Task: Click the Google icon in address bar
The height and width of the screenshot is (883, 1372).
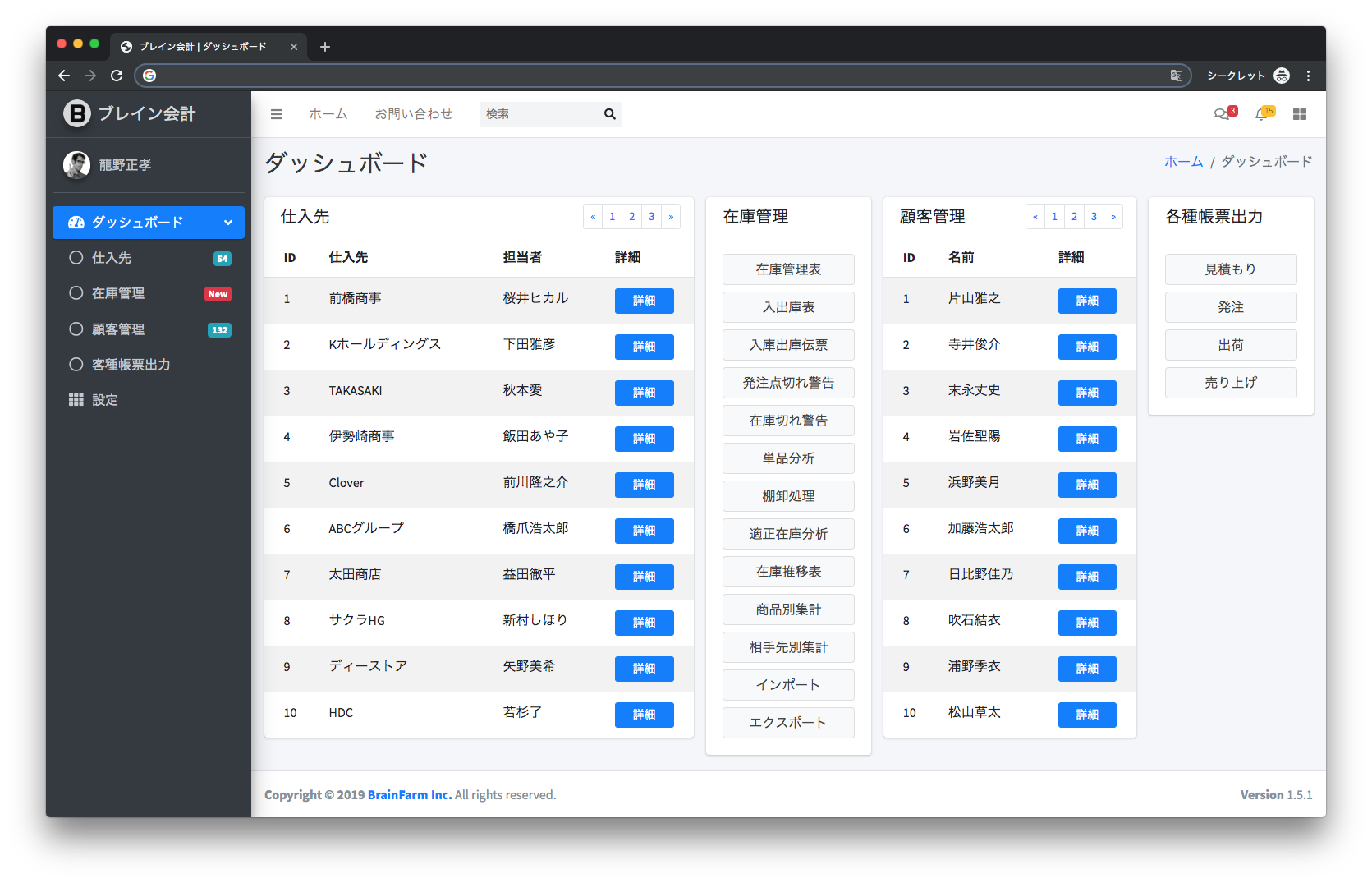Action: [149, 76]
